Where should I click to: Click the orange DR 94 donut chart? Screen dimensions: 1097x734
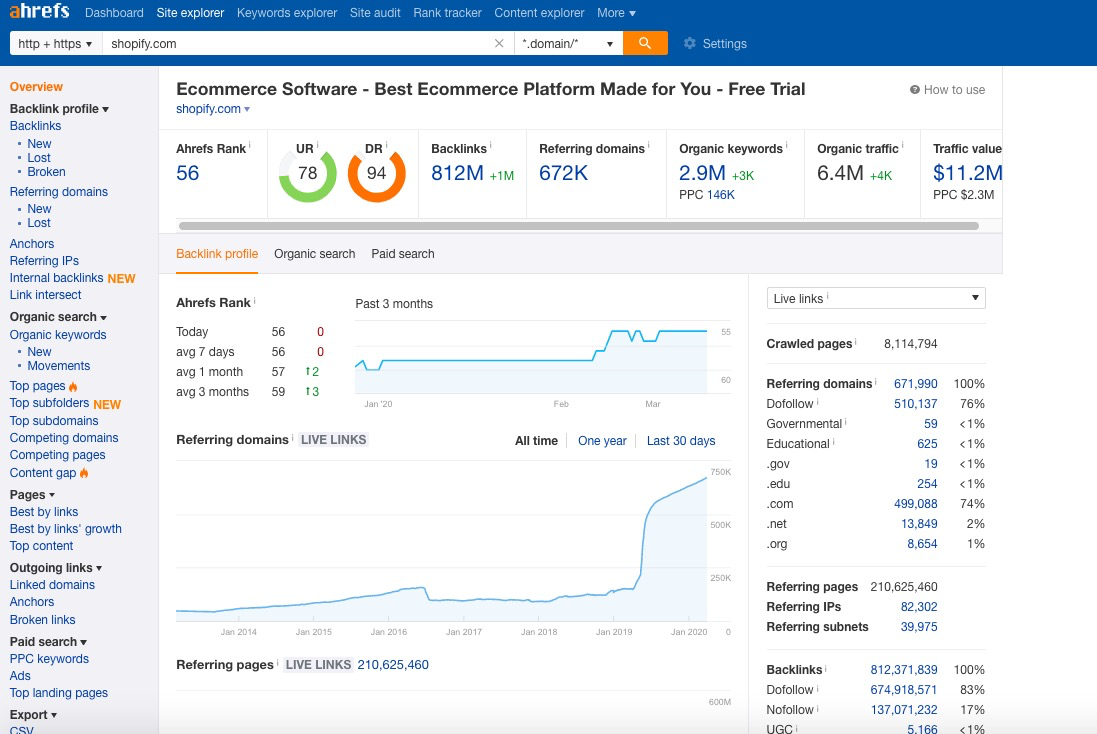(x=376, y=174)
